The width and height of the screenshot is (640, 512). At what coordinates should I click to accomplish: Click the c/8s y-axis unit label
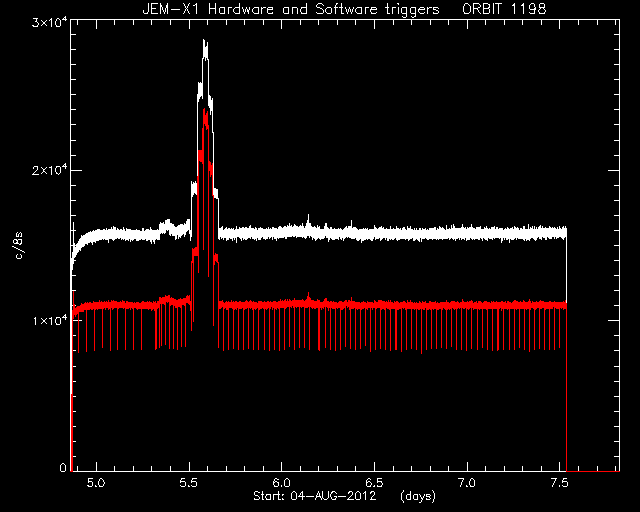(x=19, y=246)
